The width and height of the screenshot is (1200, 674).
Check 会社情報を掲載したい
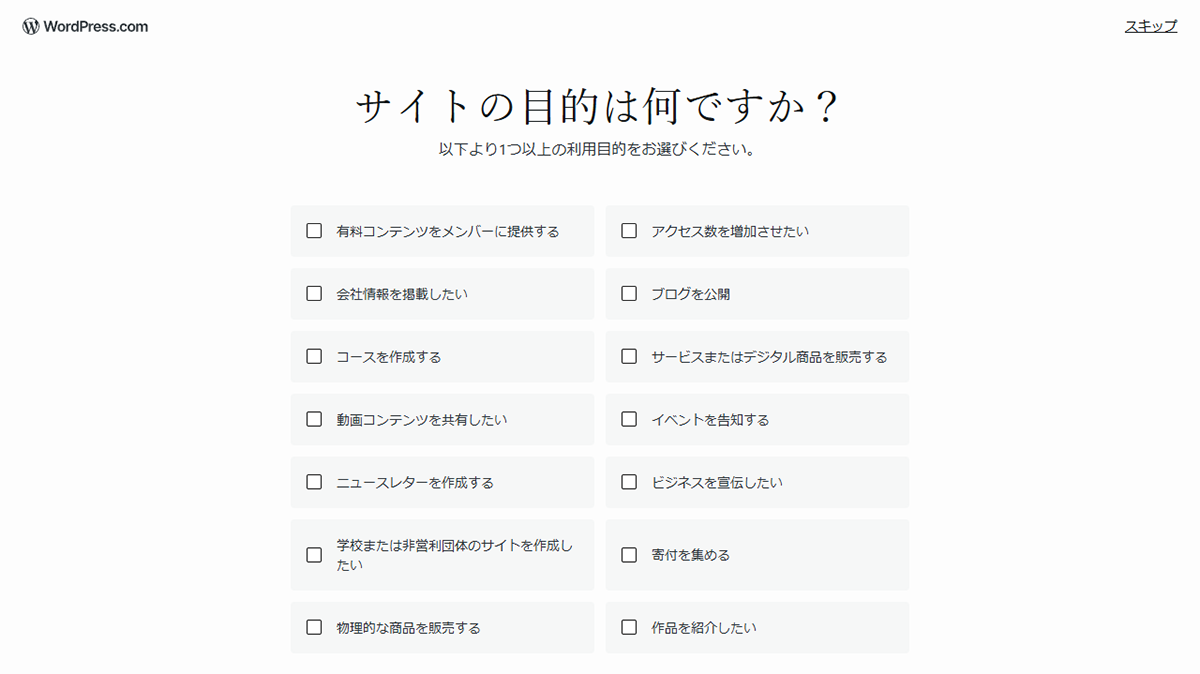[x=314, y=293]
